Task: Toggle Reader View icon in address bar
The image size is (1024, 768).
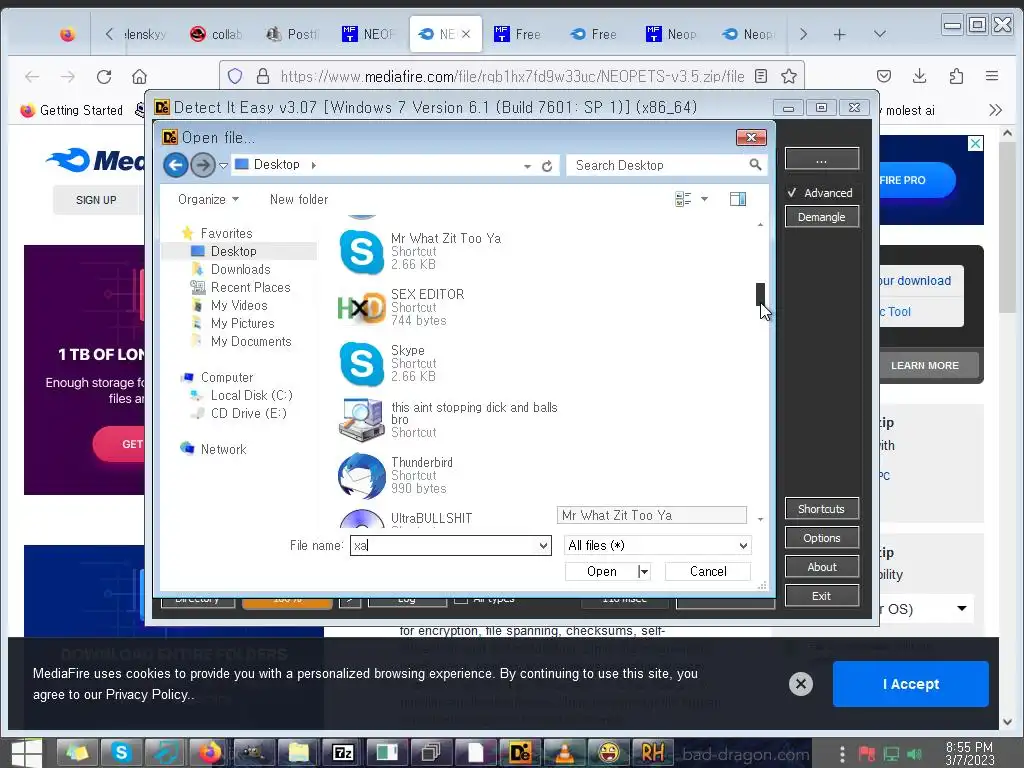Action: pos(761,76)
